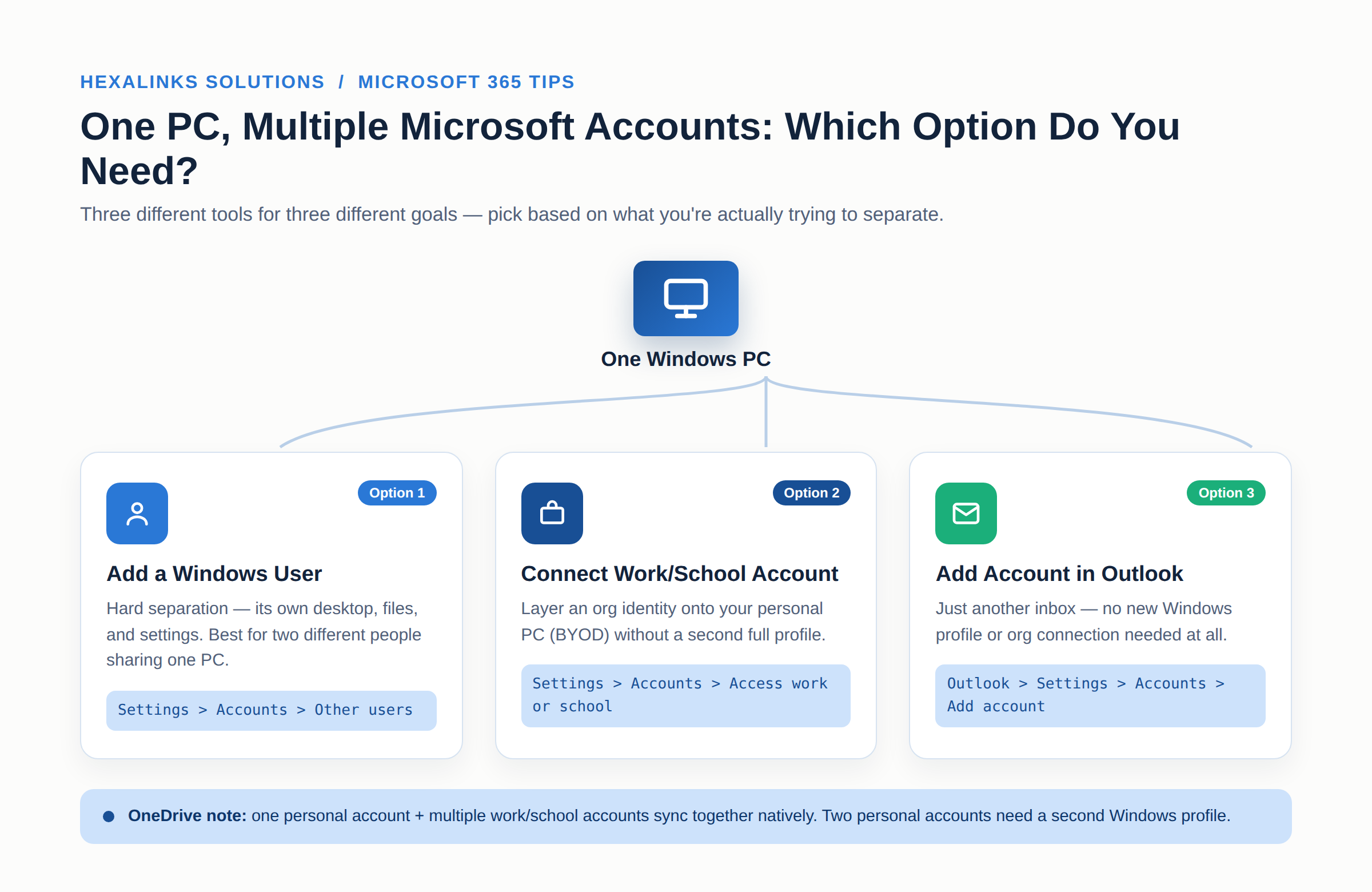Click the One Windows PC label
The width and height of the screenshot is (1372, 892).
[x=685, y=359]
